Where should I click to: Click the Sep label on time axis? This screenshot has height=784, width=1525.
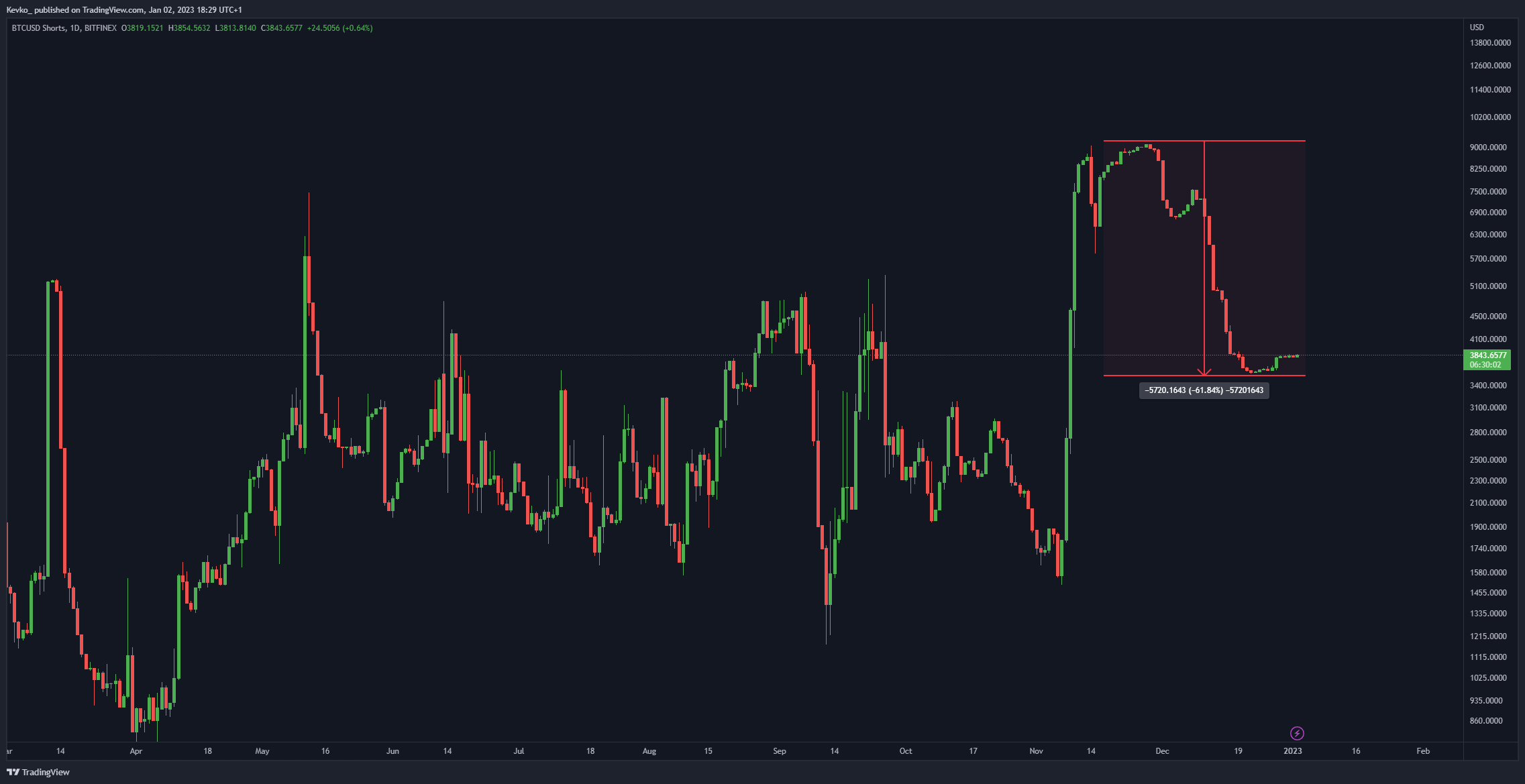(x=779, y=751)
